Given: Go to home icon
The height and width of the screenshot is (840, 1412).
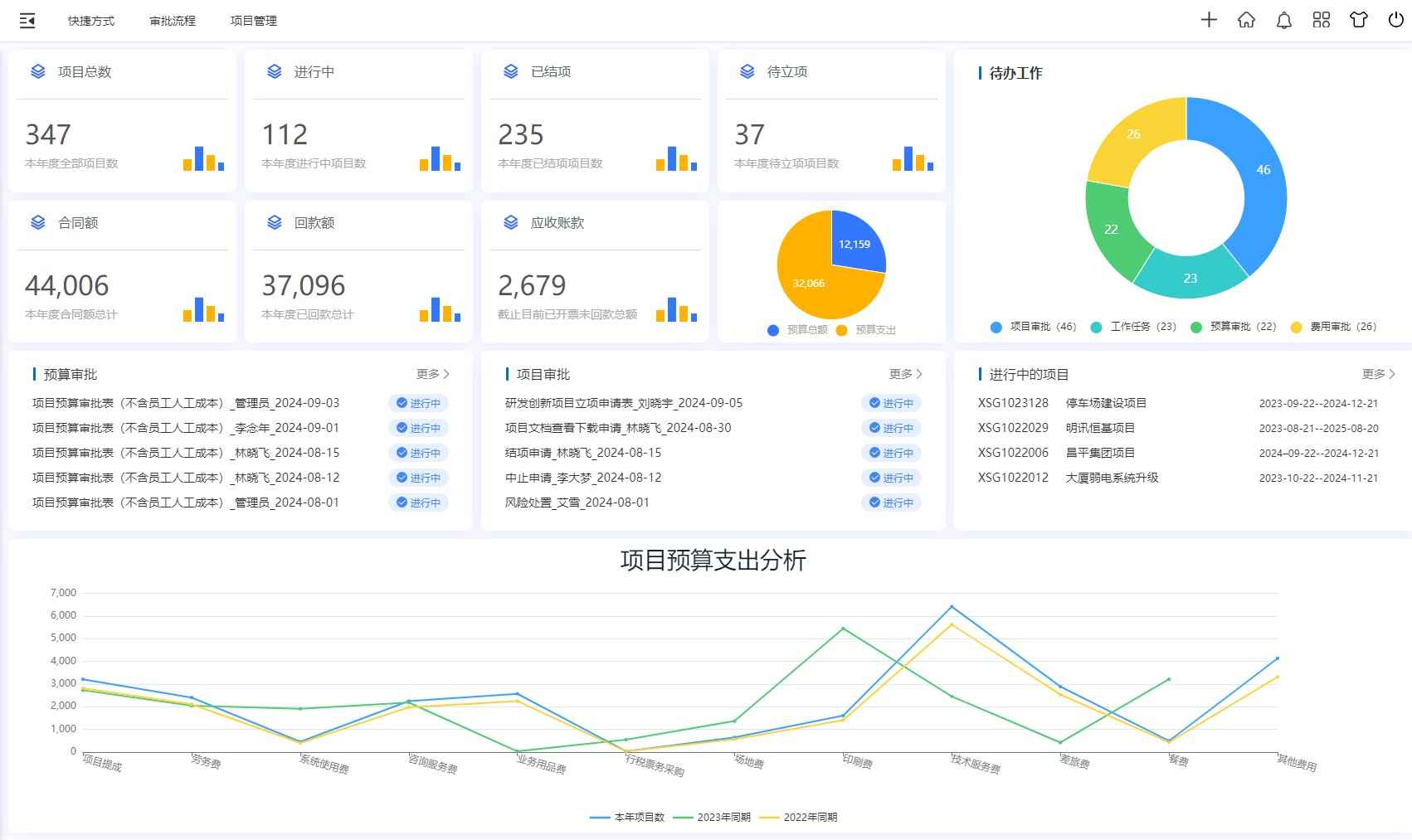Looking at the screenshot, I should point(1246,20).
